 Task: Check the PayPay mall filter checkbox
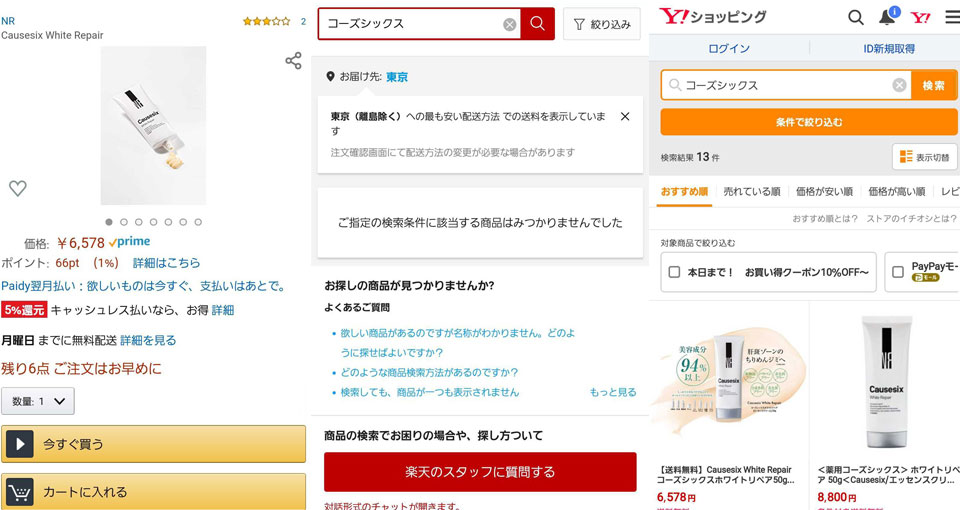point(898,272)
